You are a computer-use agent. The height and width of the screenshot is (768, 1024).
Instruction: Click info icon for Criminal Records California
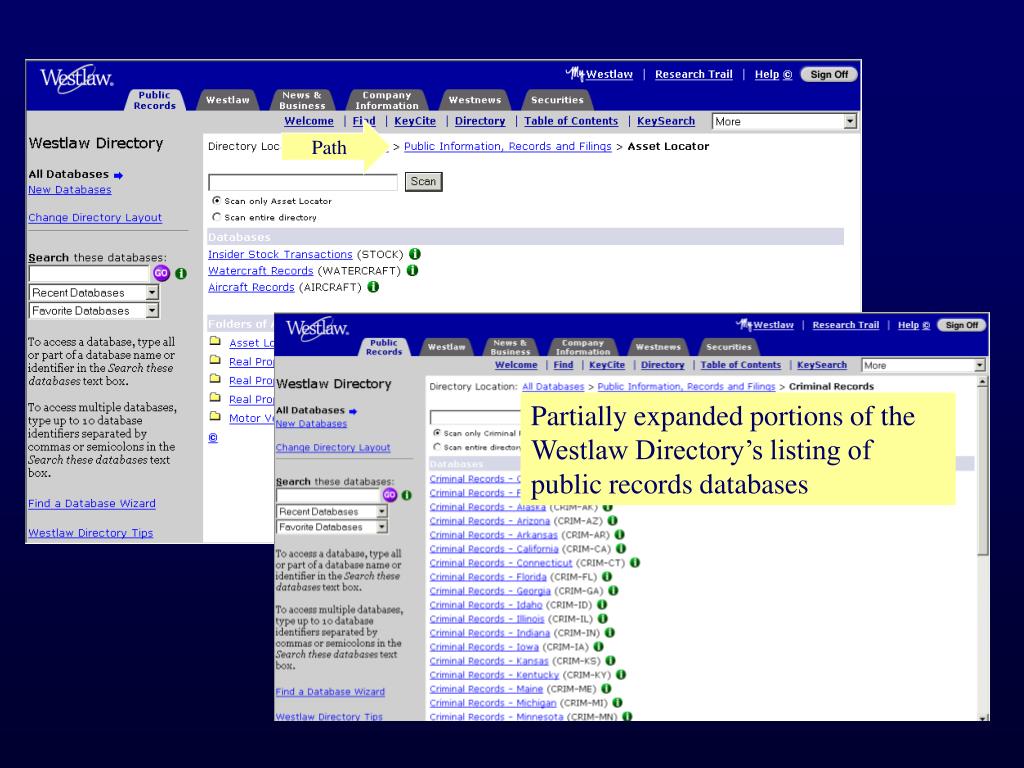(x=620, y=549)
